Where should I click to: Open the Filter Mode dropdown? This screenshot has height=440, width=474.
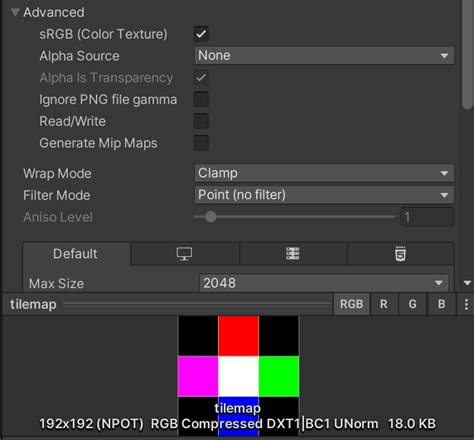(324, 195)
